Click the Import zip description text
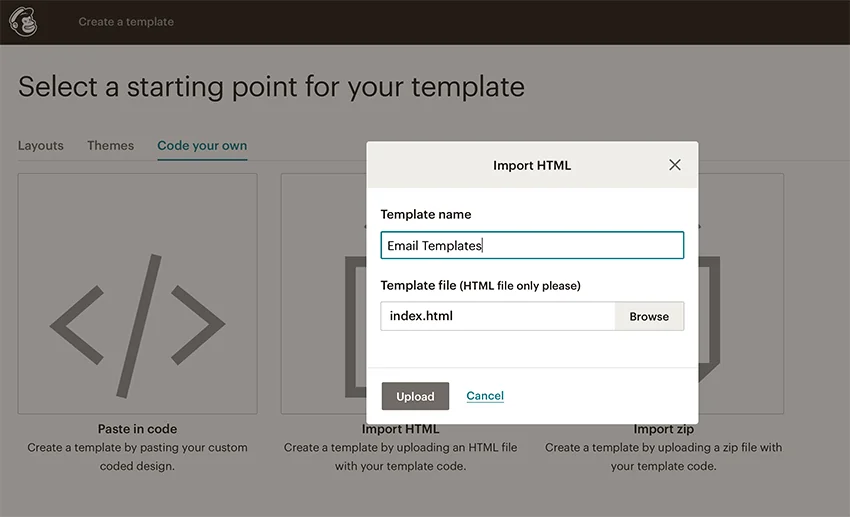 pos(664,456)
